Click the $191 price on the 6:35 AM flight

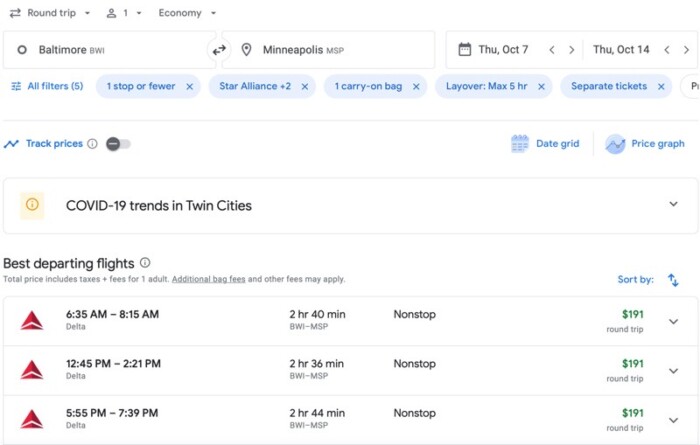633,315
